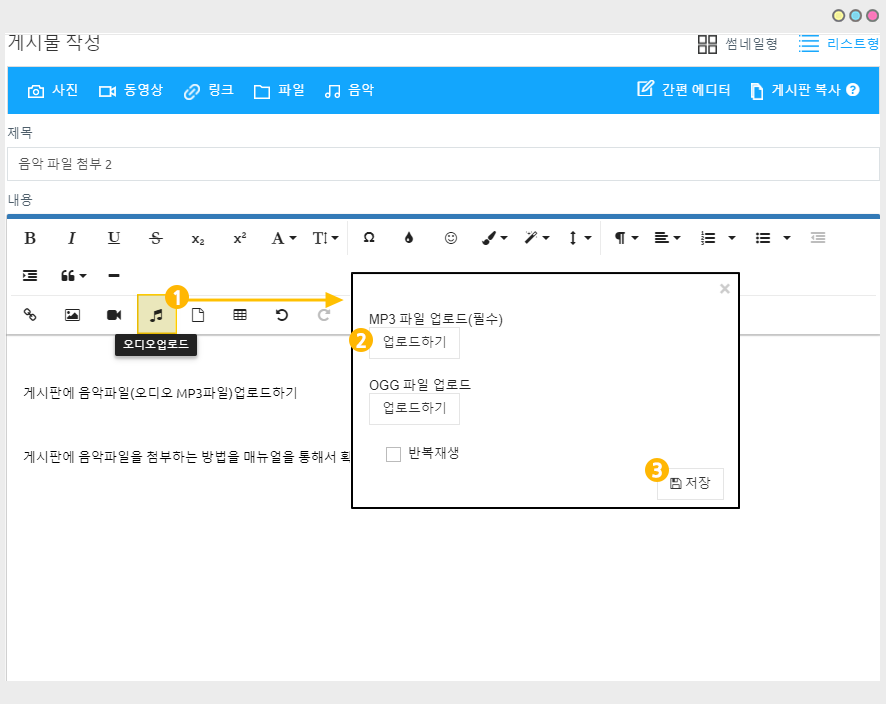Open the emoticon picker
Image resolution: width=886 pixels, height=704 pixels.
(x=451, y=238)
